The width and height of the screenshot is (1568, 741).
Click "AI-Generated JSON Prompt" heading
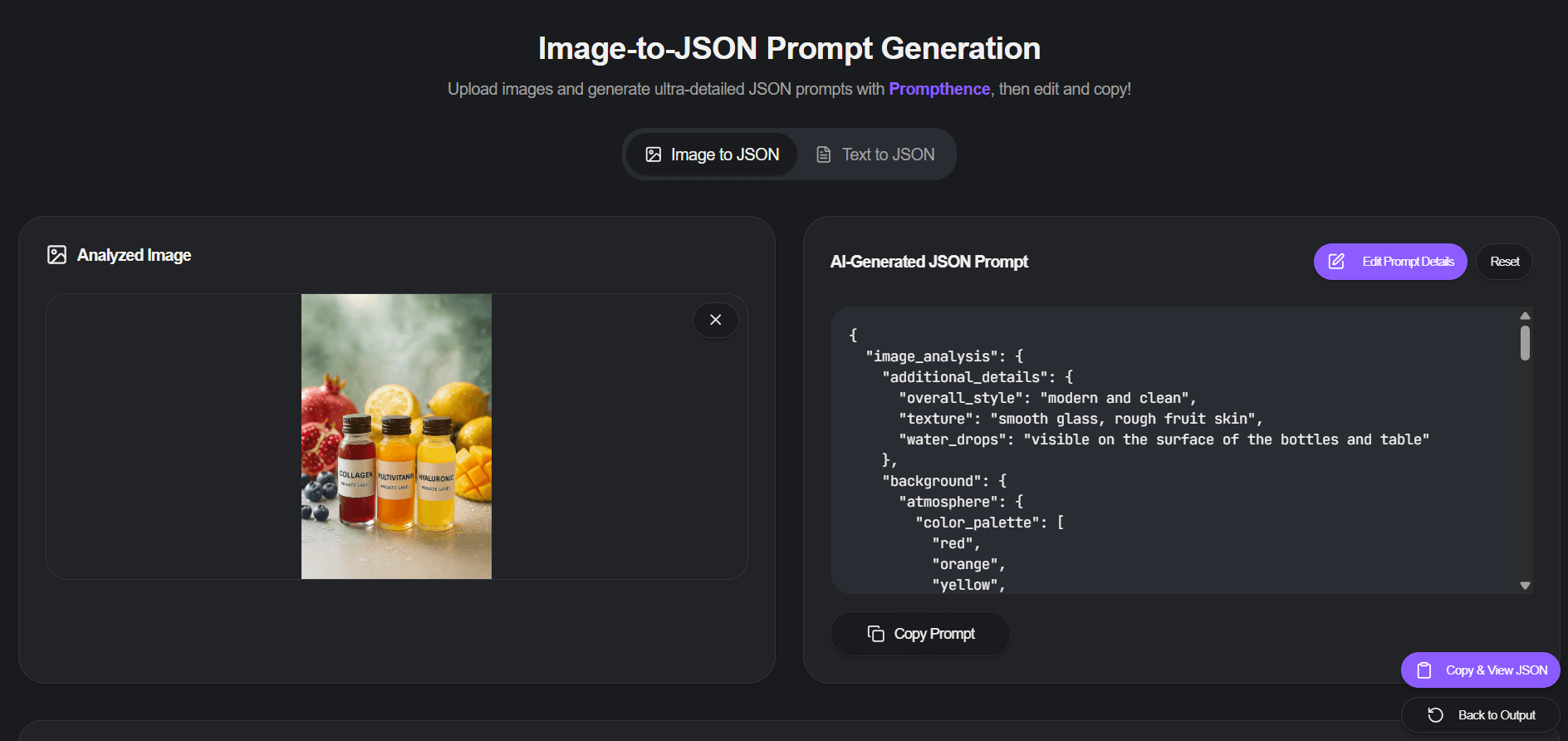coord(929,262)
